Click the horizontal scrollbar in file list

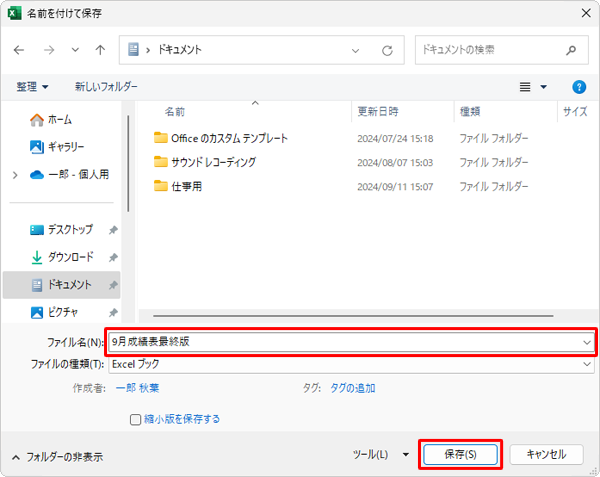(x=353, y=316)
